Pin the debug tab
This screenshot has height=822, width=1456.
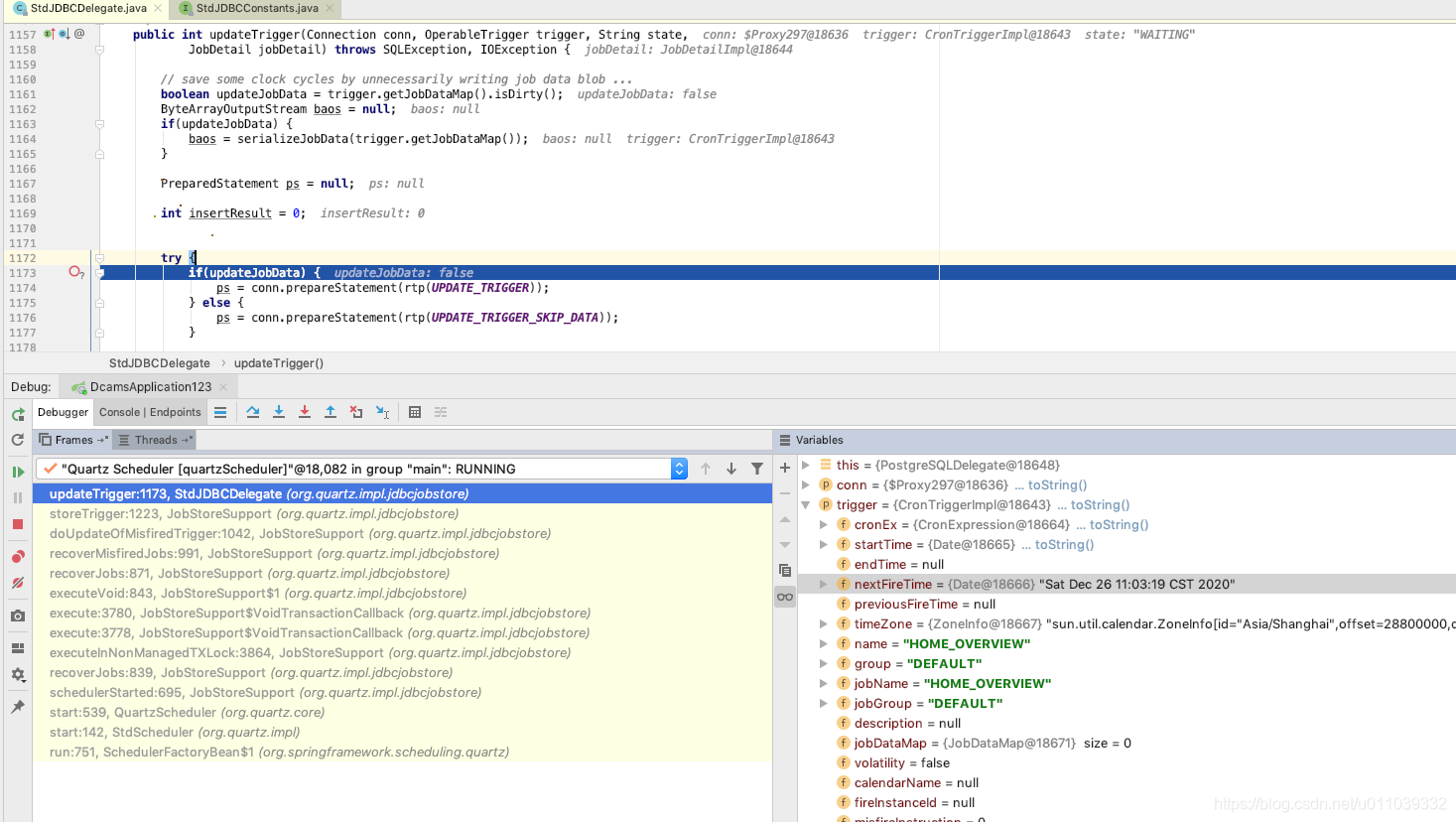click(18, 707)
